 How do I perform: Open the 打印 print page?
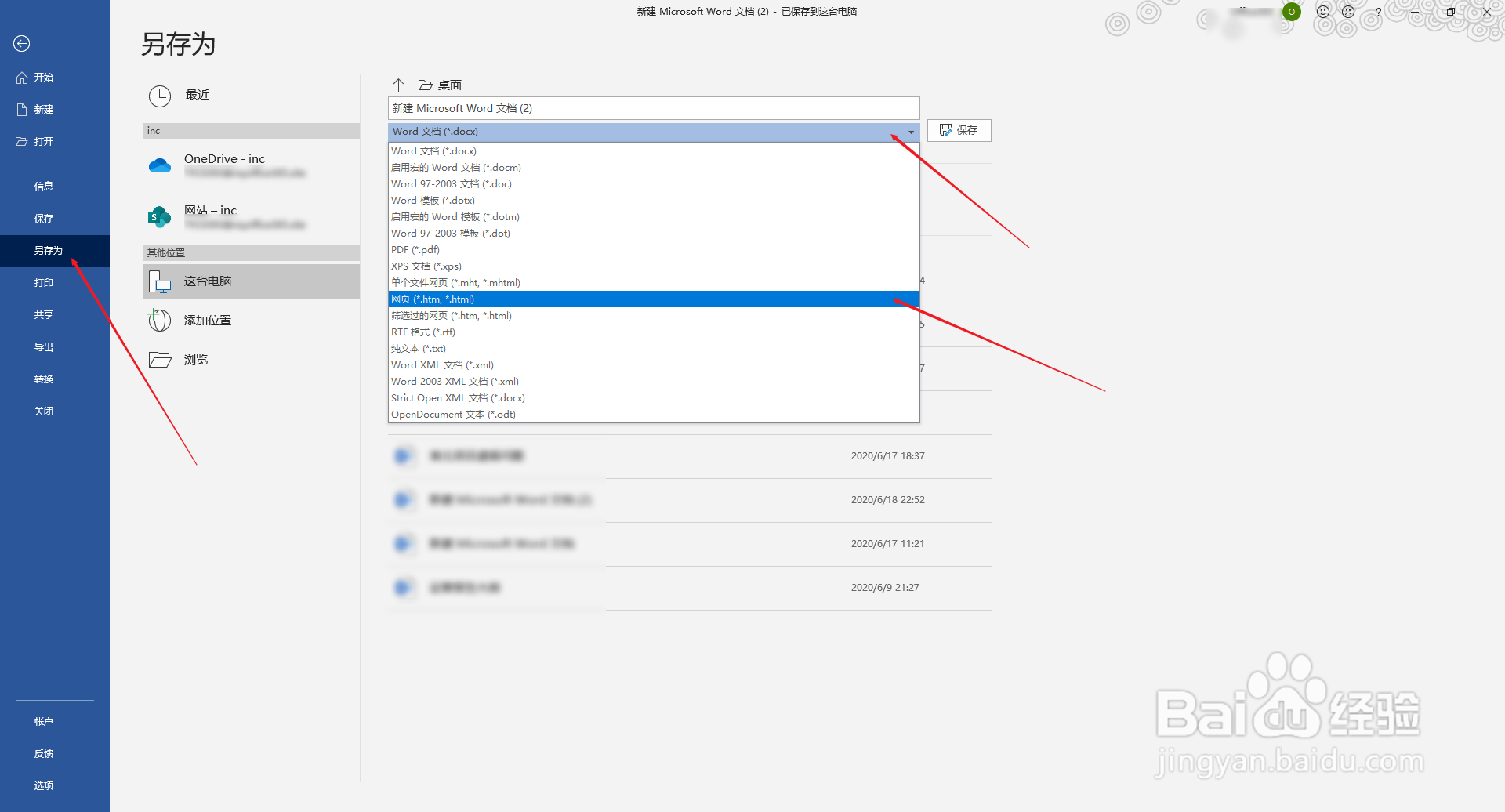(55, 283)
